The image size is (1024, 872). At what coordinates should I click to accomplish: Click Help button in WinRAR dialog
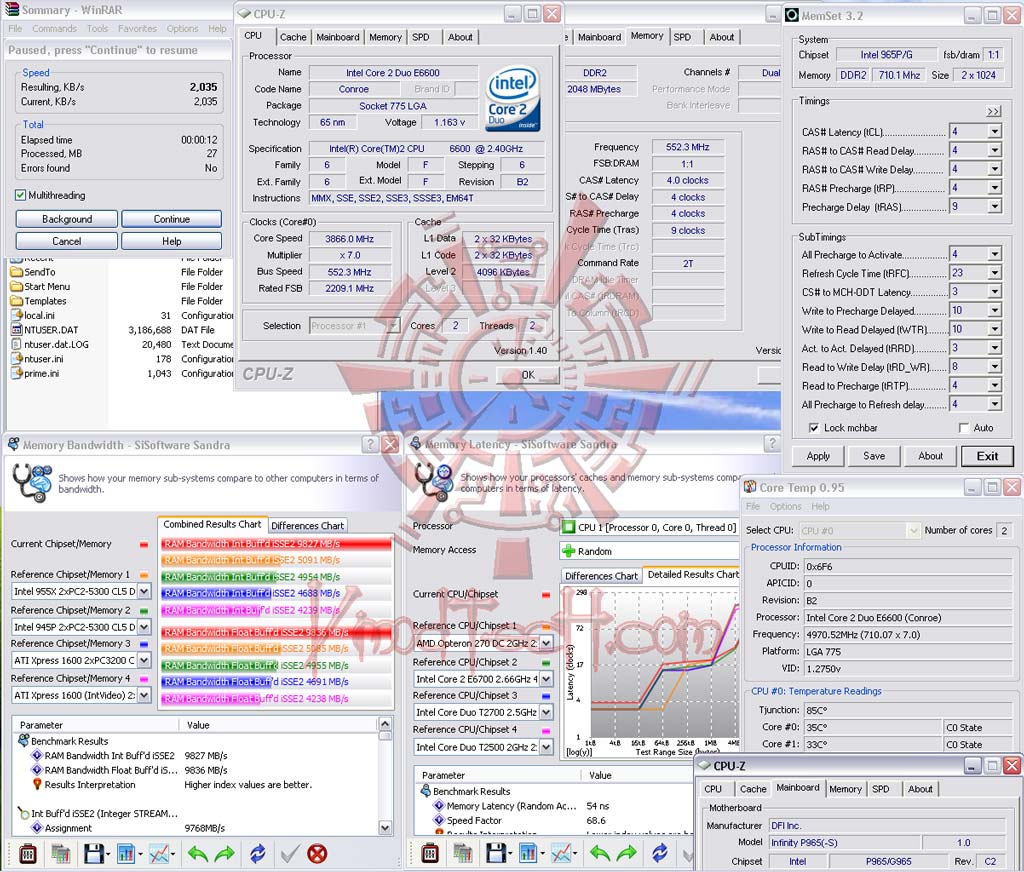tap(172, 241)
